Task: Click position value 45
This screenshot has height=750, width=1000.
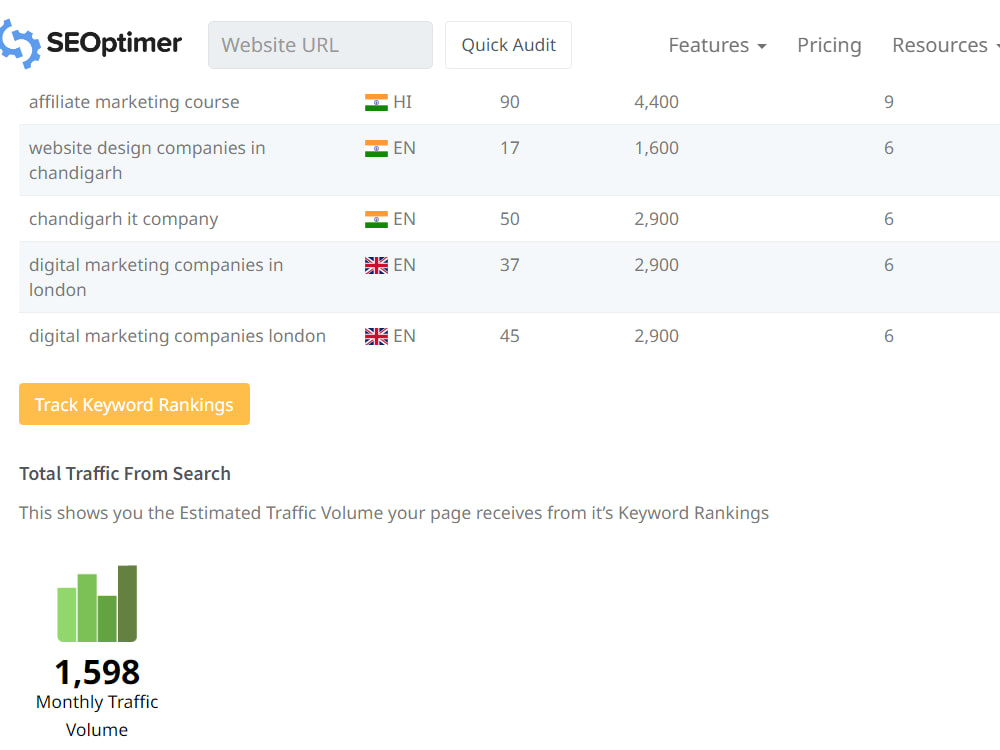Action: [510, 336]
